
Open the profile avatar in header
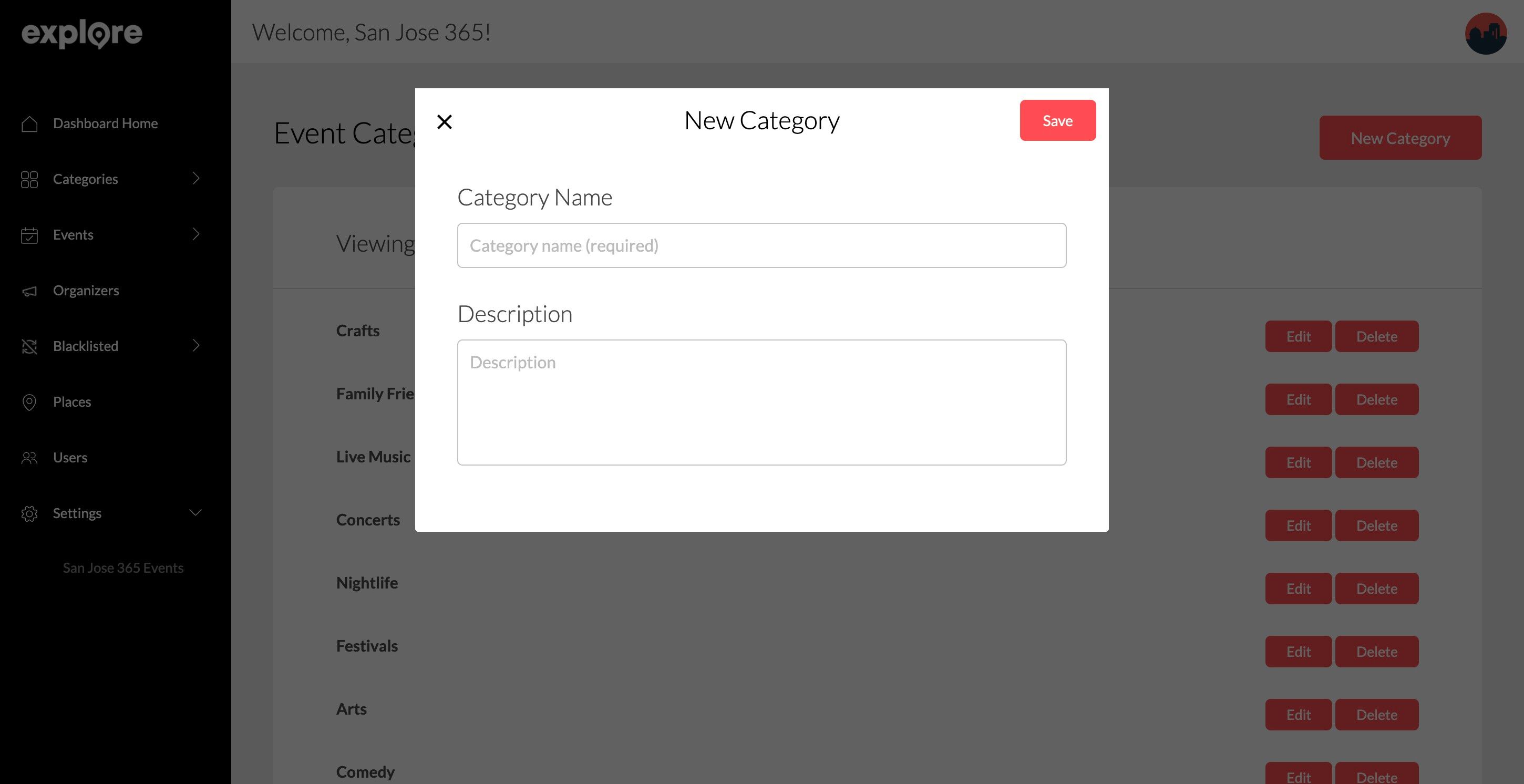pyautogui.click(x=1485, y=33)
